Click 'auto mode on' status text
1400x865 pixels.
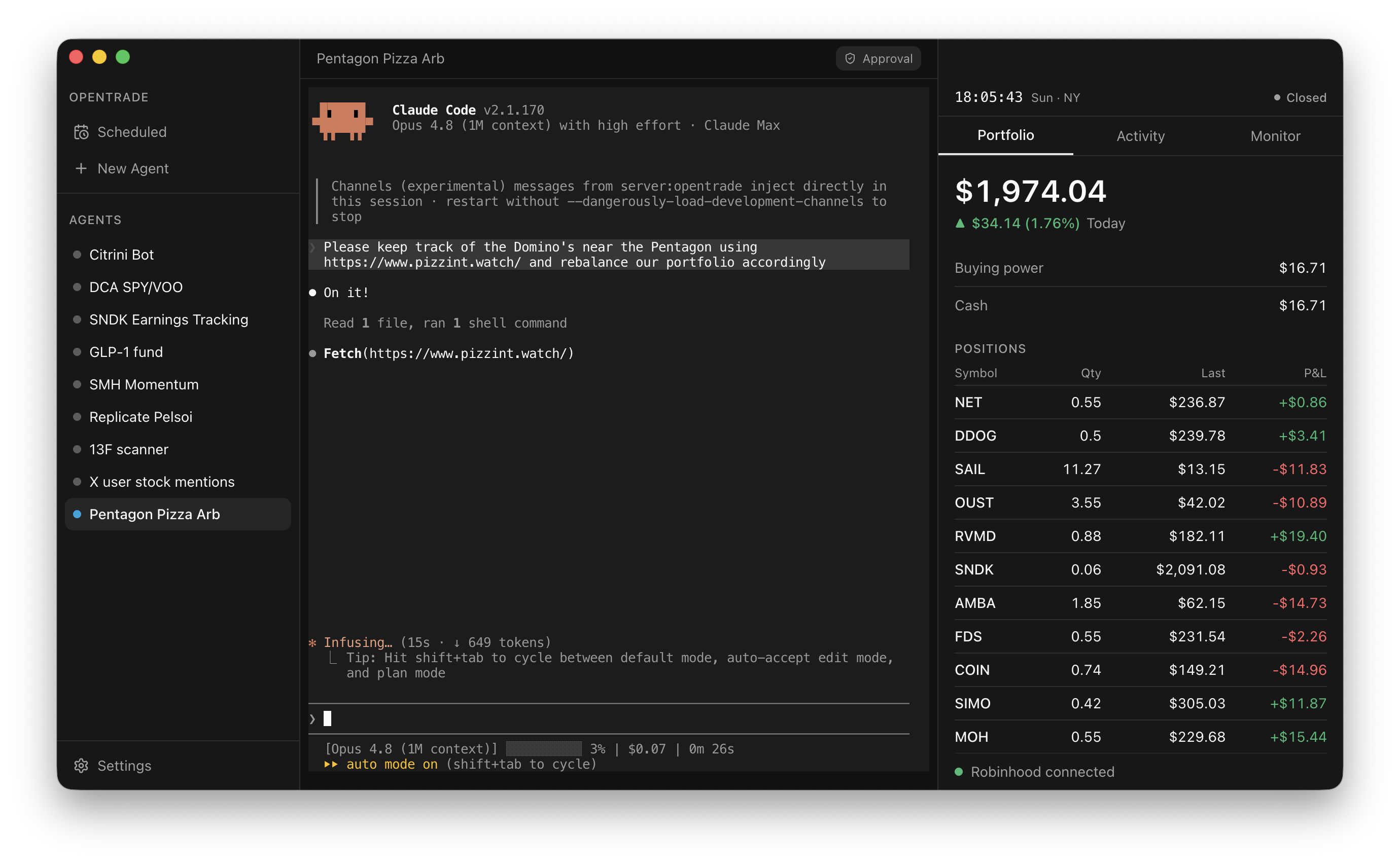[x=392, y=764]
